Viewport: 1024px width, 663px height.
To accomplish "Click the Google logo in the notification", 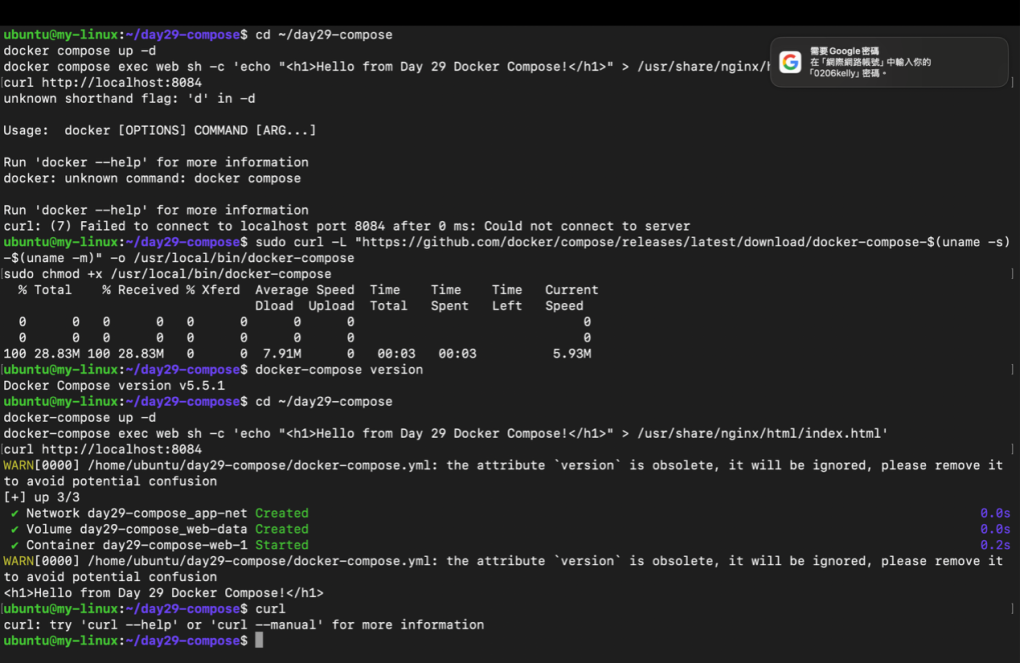I will pyautogui.click(x=790, y=62).
